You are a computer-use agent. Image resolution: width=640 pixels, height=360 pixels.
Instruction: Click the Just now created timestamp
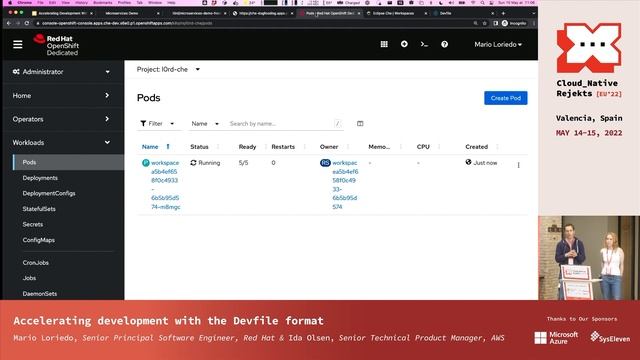485,163
